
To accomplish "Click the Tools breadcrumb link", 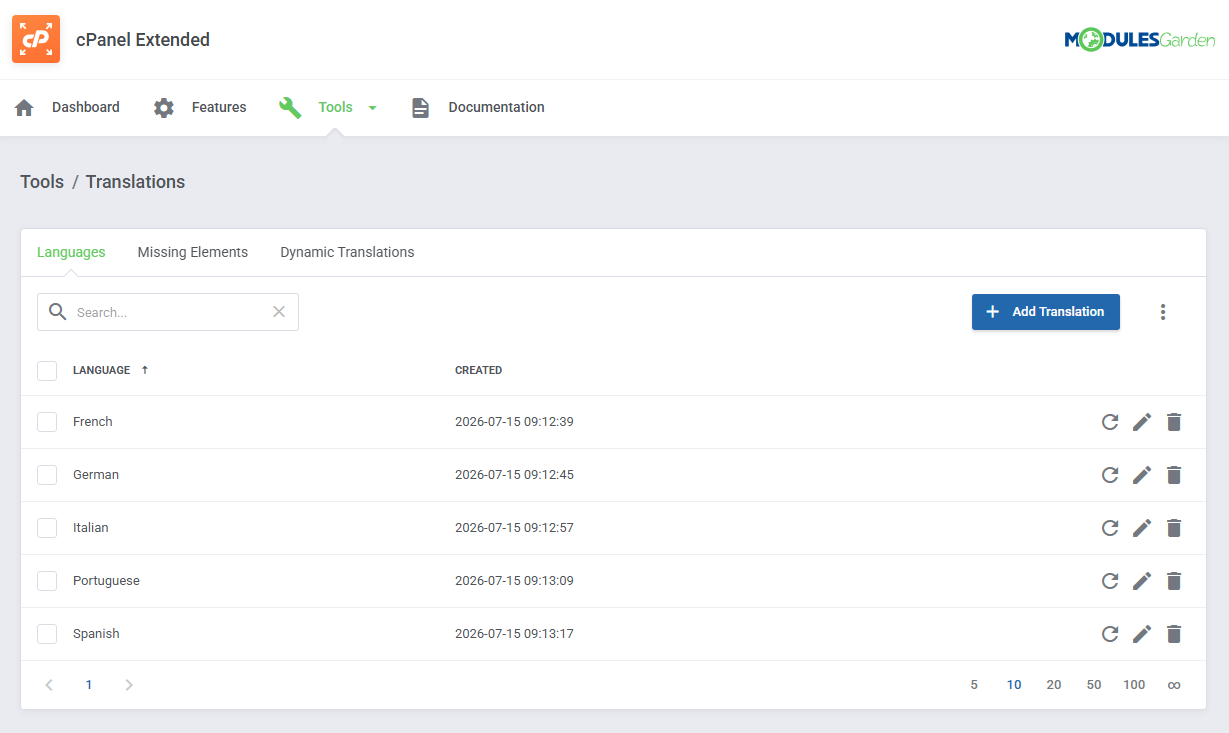I will [x=42, y=182].
